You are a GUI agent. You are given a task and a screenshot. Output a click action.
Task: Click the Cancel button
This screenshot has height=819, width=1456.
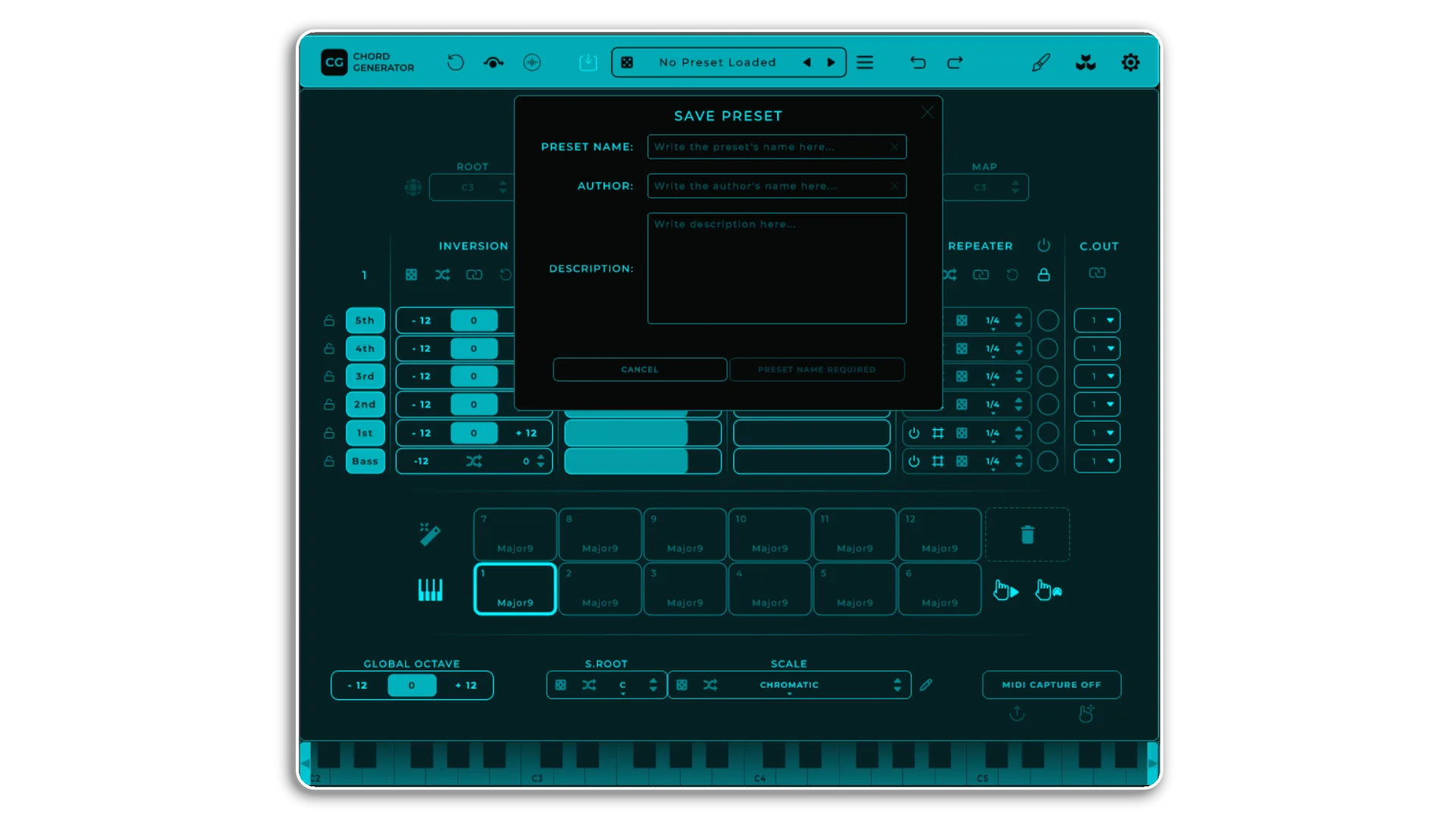pyautogui.click(x=640, y=369)
